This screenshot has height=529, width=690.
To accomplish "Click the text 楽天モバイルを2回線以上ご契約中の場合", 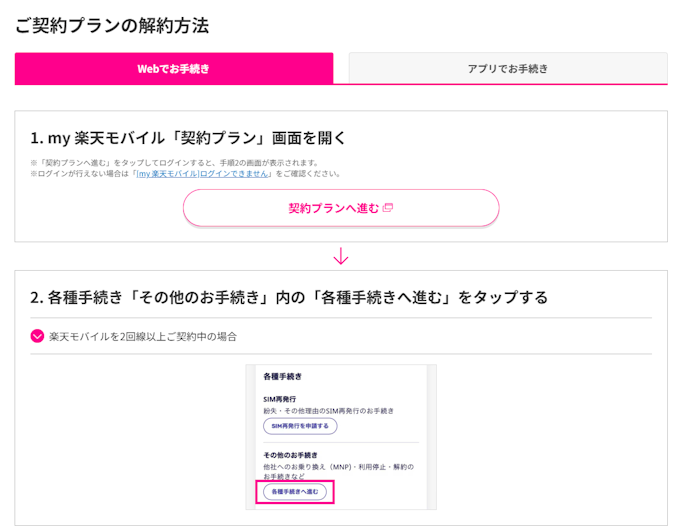I will [x=143, y=337].
